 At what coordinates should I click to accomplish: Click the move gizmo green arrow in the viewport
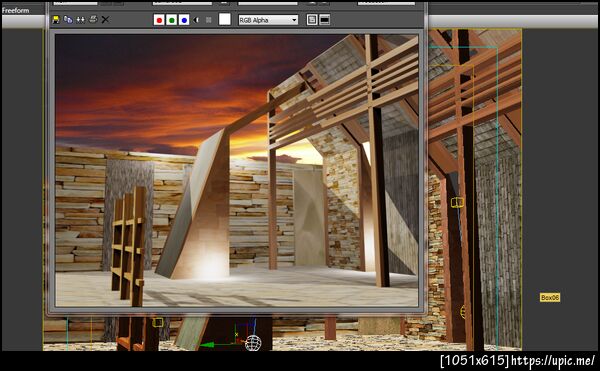[x=207, y=345]
